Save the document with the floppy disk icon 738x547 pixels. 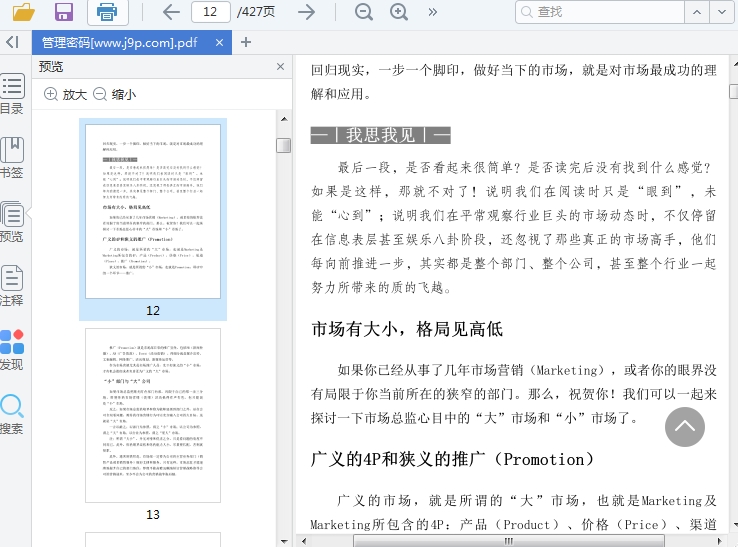point(64,12)
